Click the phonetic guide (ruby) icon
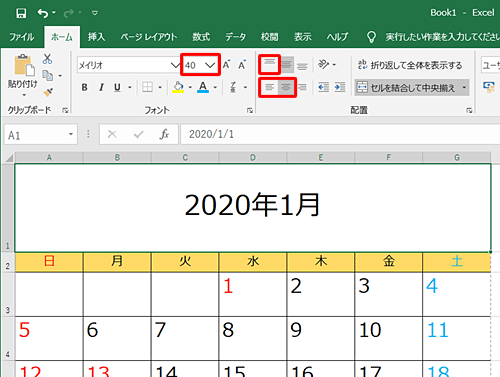This screenshot has height=377, width=500. [x=233, y=87]
